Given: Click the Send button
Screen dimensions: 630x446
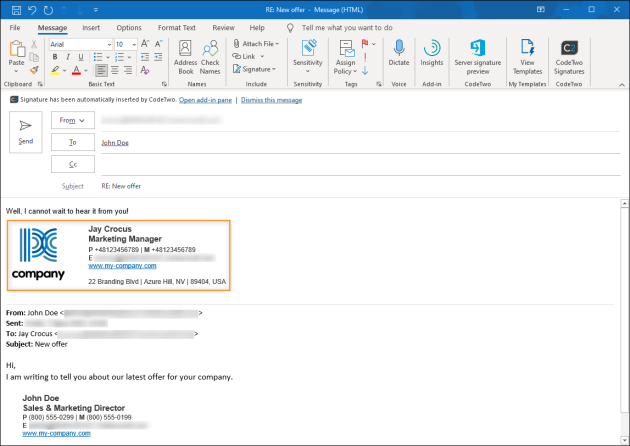Looking at the screenshot, I should point(26,132).
